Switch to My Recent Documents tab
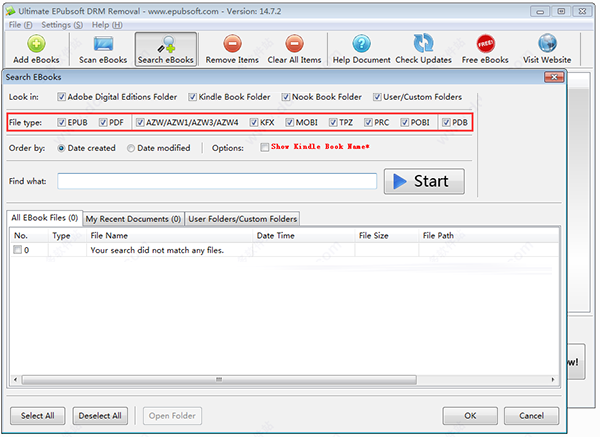The width and height of the screenshot is (600, 437). click(133, 219)
